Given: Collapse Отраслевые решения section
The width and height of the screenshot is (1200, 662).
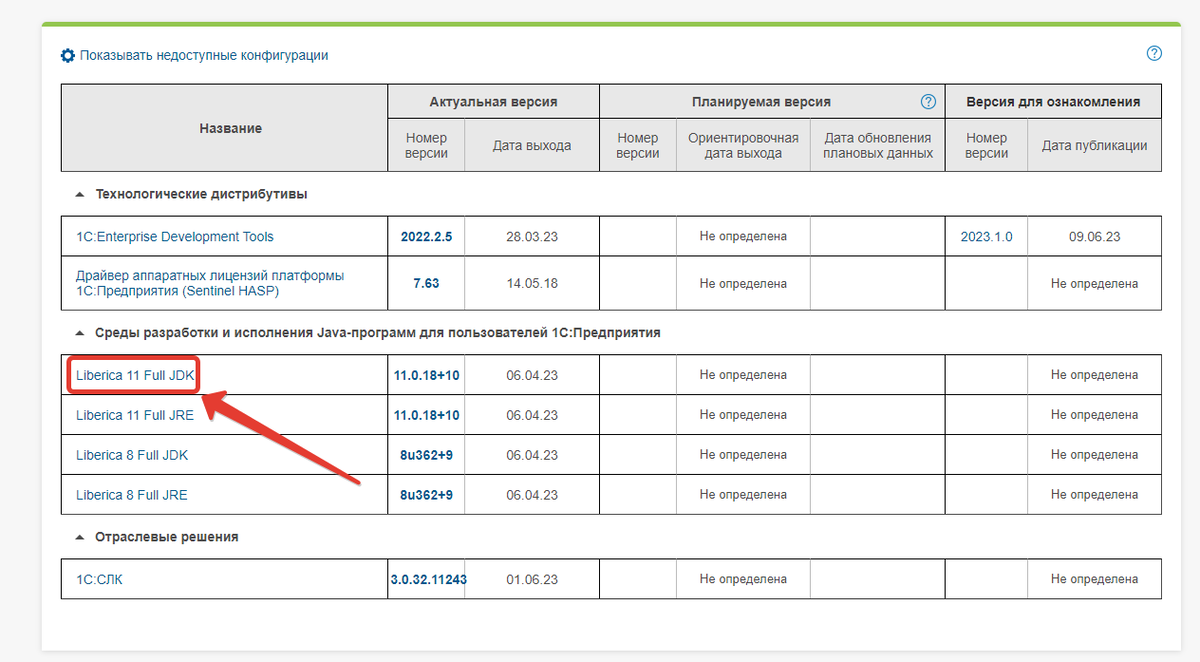Looking at the screenshot, I should (79, 537).
